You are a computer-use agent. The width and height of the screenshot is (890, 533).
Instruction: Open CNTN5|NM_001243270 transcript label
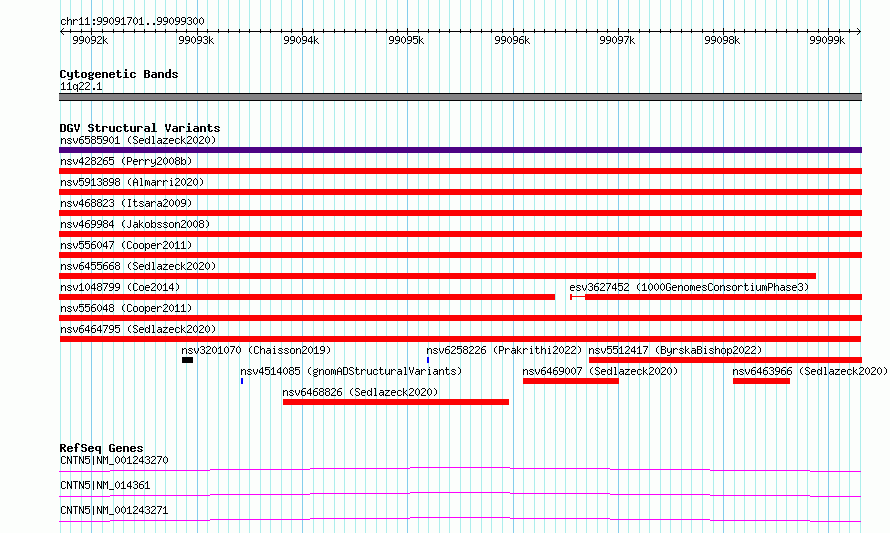[114, 460]
